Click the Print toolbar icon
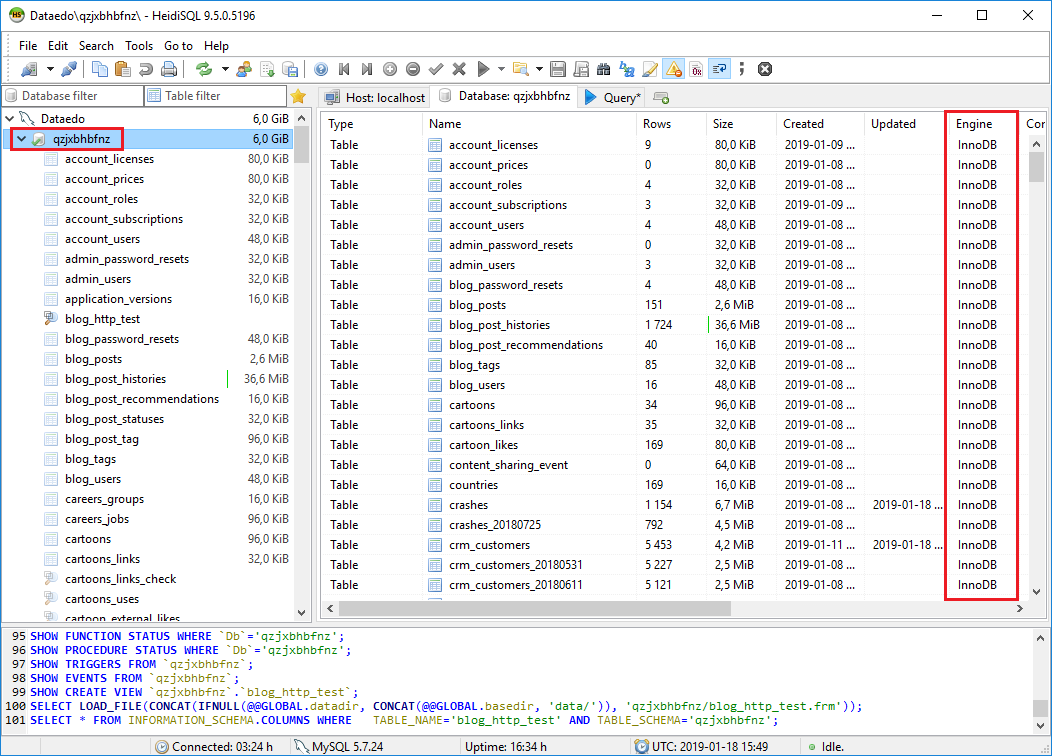 pos(169,69)
